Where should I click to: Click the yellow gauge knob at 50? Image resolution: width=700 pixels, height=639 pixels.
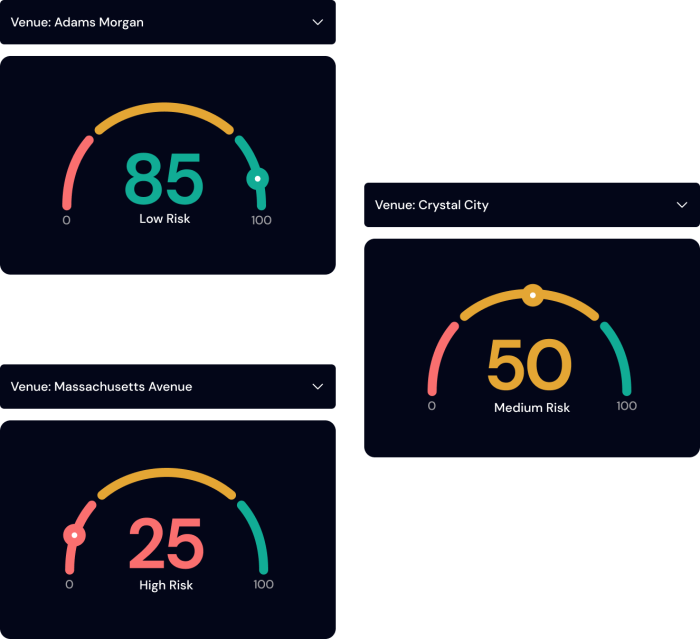coord(533,295)
